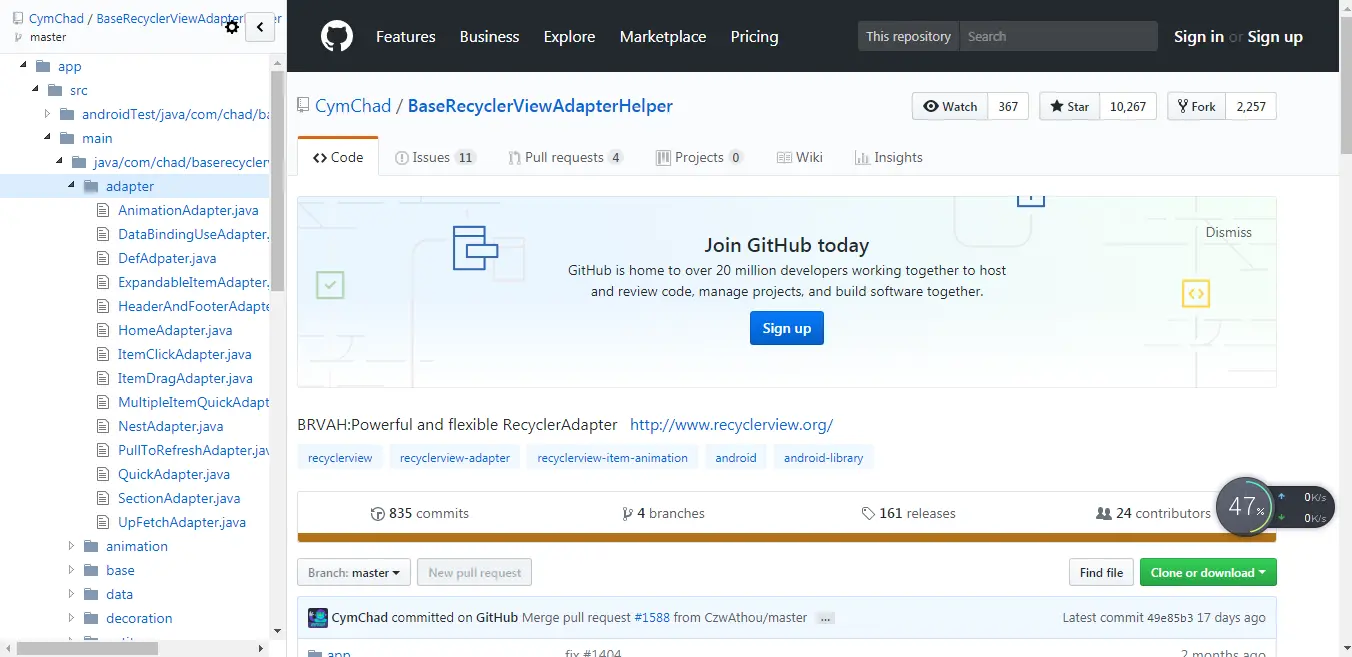This screenshot has width=1352, height=657.
Task: Collapse the src folder in tree
Action: point(35,90)
